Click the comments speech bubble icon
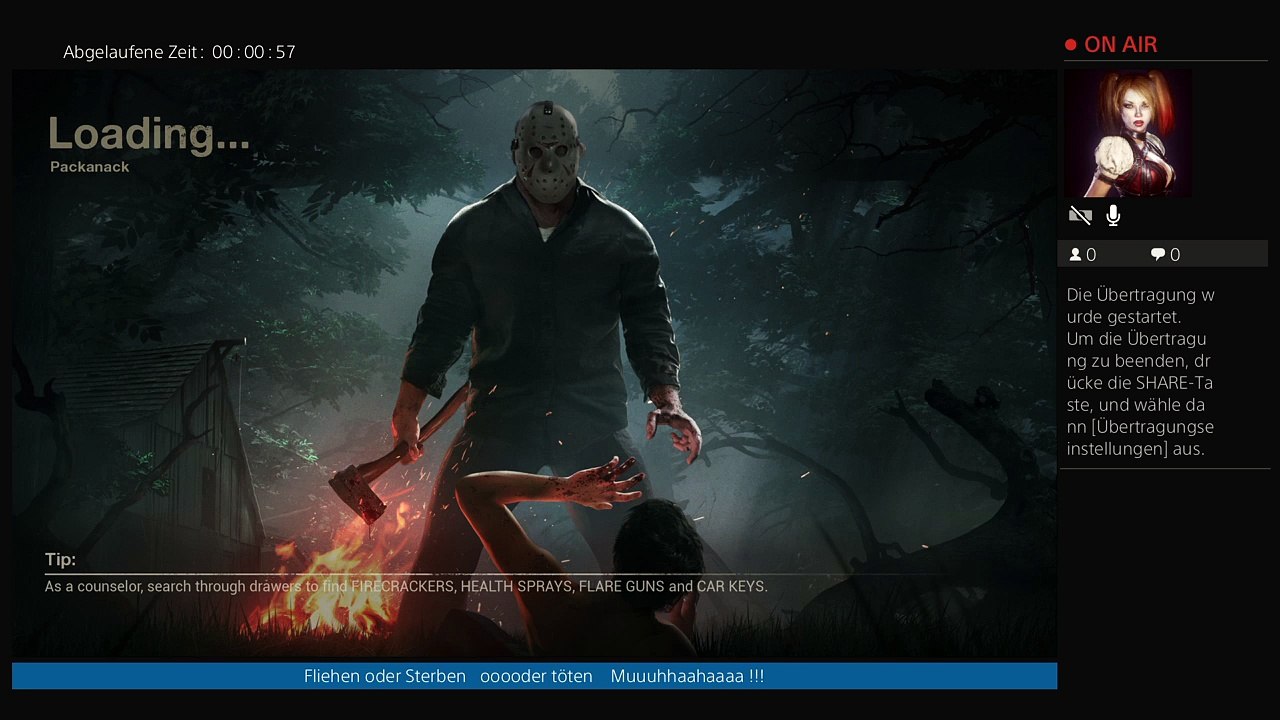 [1158, 255]
